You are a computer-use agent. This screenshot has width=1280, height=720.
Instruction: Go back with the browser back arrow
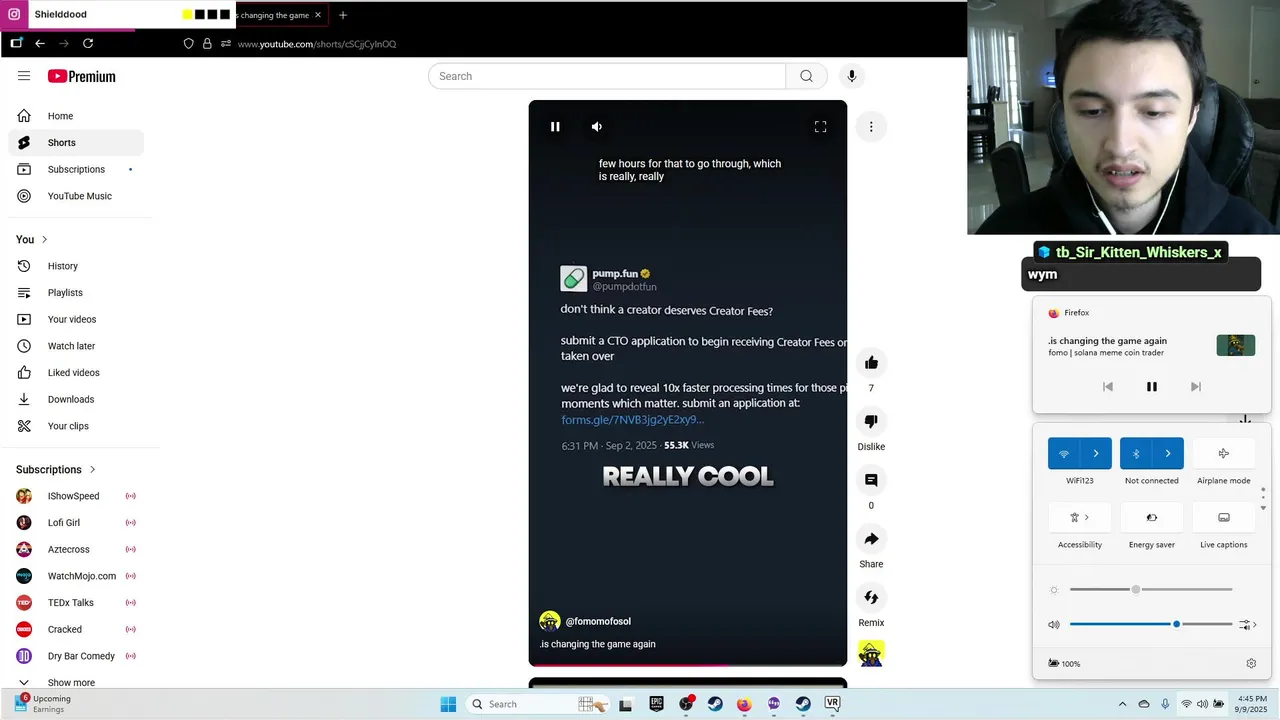tap(40, 44)
